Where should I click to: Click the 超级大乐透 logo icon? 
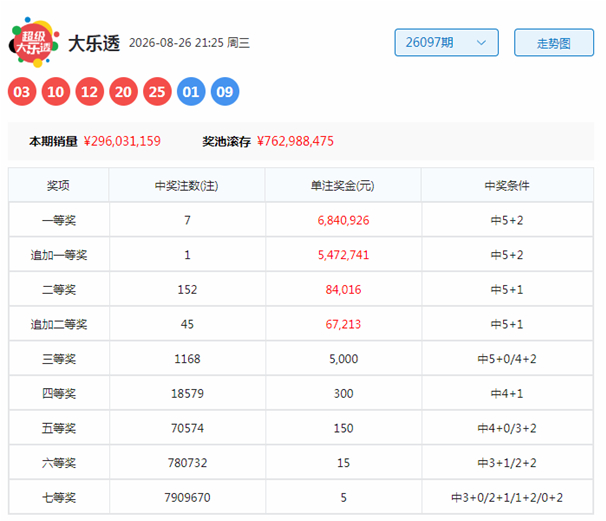click(34, 42)
